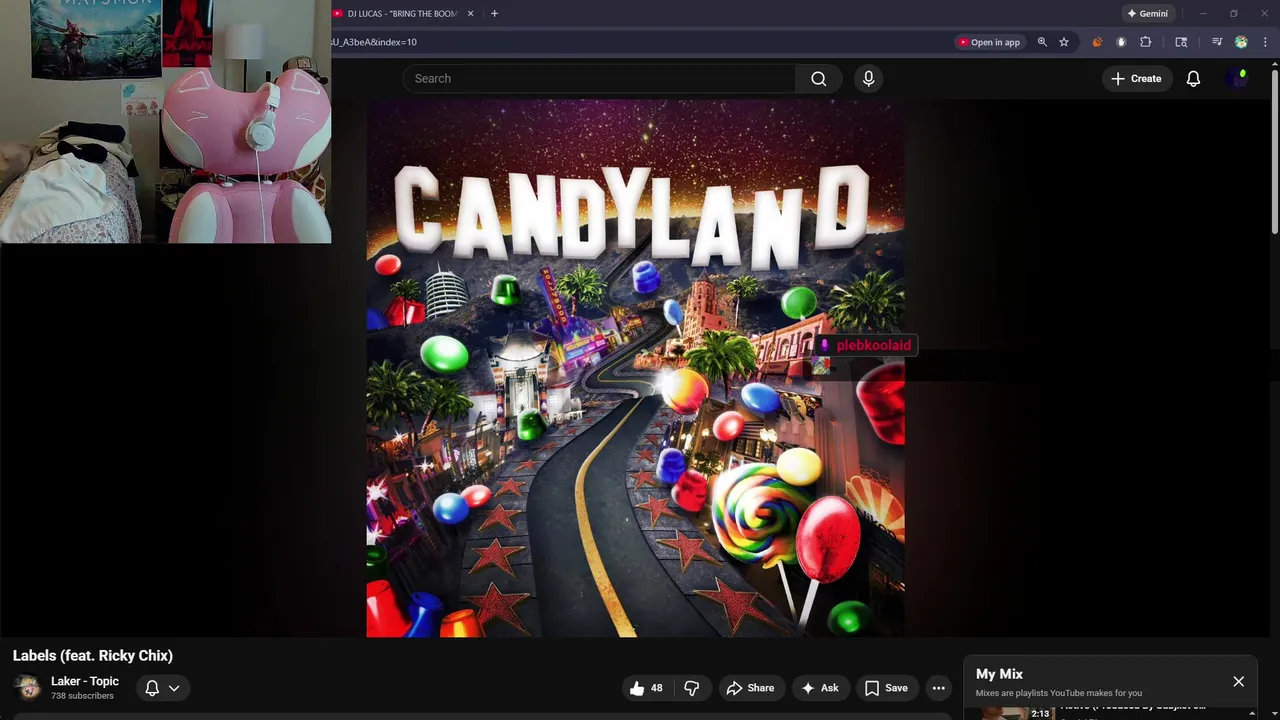Dislike the video with thumbs down
Screen dimensions: 1280x720
(x=692, y=688)
